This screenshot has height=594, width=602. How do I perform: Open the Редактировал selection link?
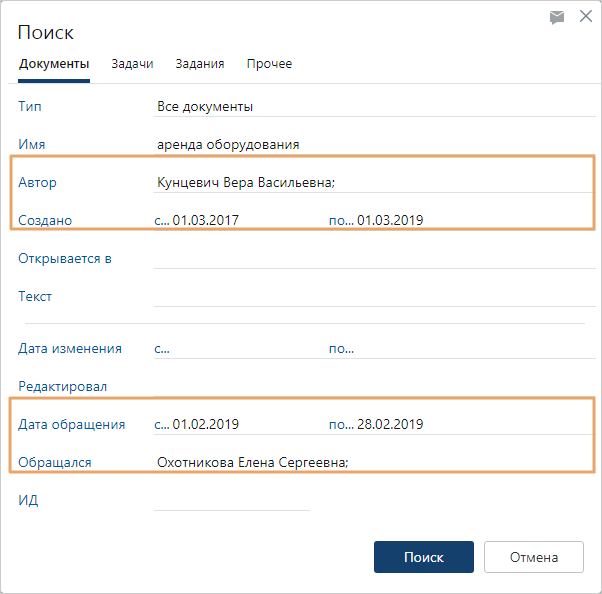pyautogui.click(x=62, y=386)
